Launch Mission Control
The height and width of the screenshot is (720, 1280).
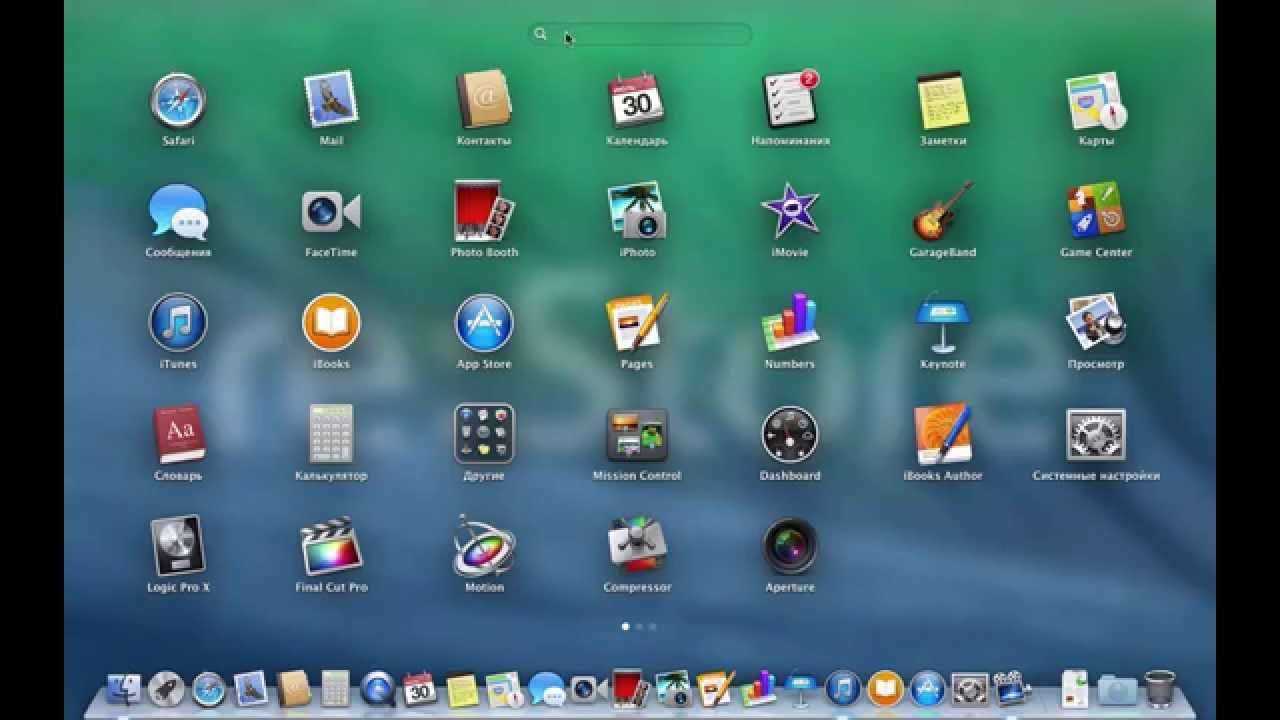pyautogui.click(x=637, y=434)
